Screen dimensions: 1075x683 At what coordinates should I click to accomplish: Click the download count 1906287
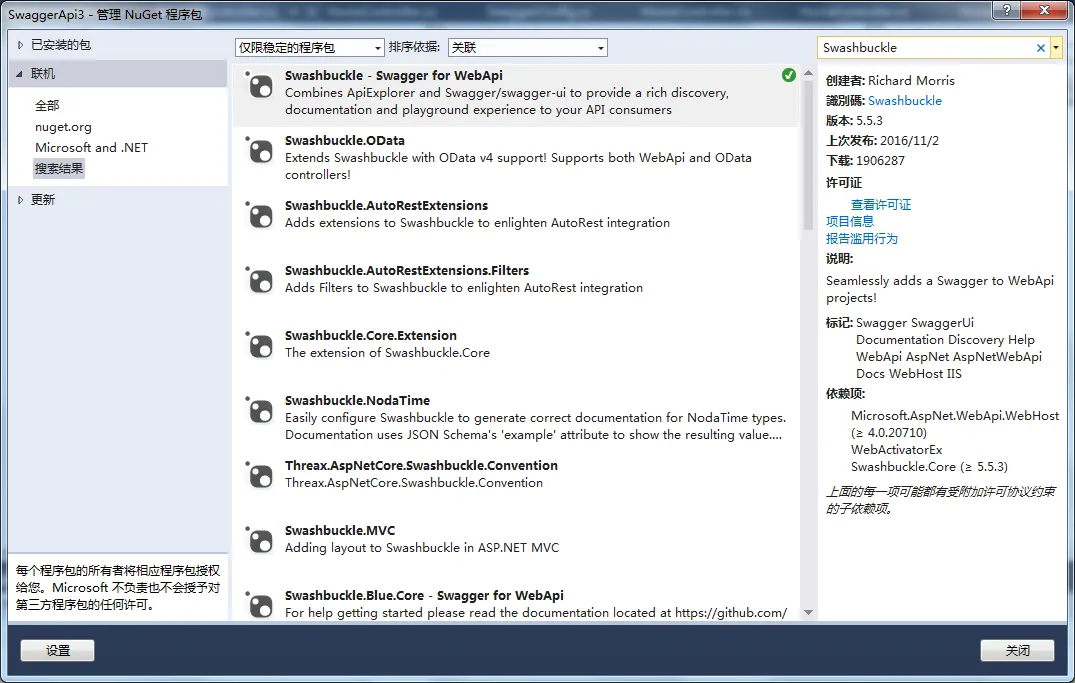click(x=880, y=161)
